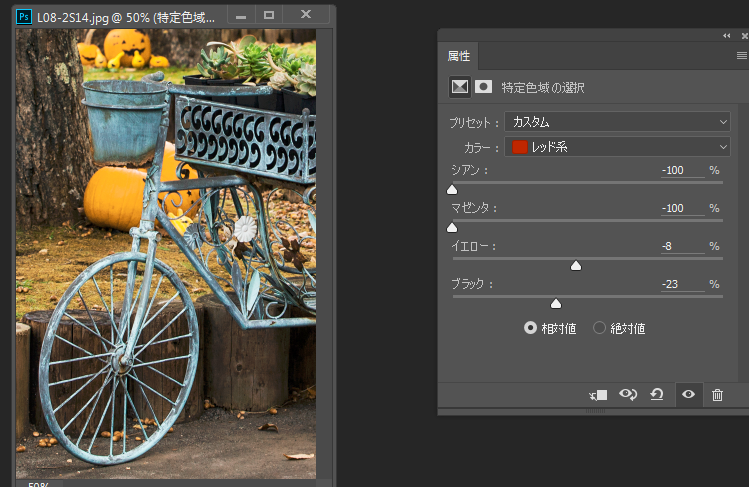749x487 pixels.
Task: Close the L08-2S14.jpg document window
Action: coord(306,15)
